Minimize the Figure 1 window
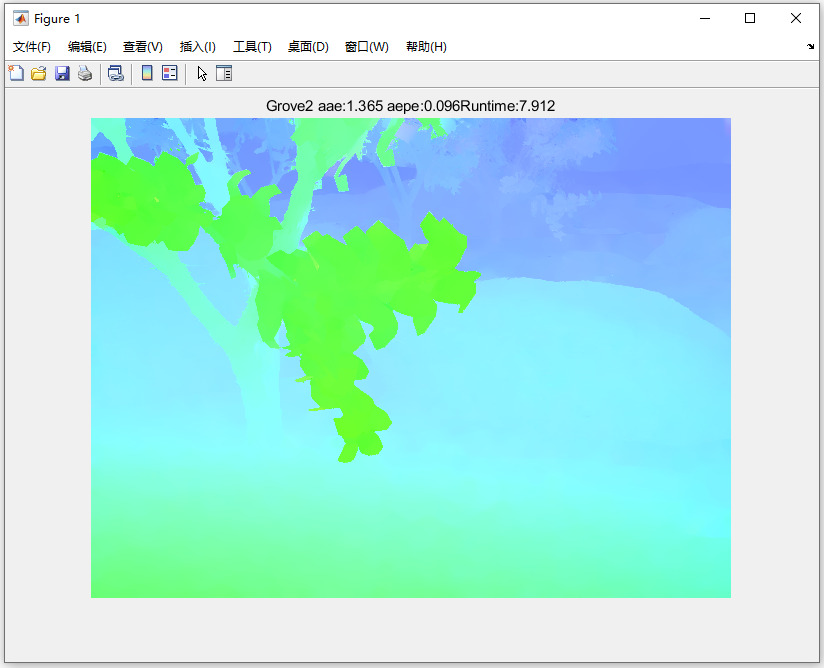824x668 pixels. (705, 18)
